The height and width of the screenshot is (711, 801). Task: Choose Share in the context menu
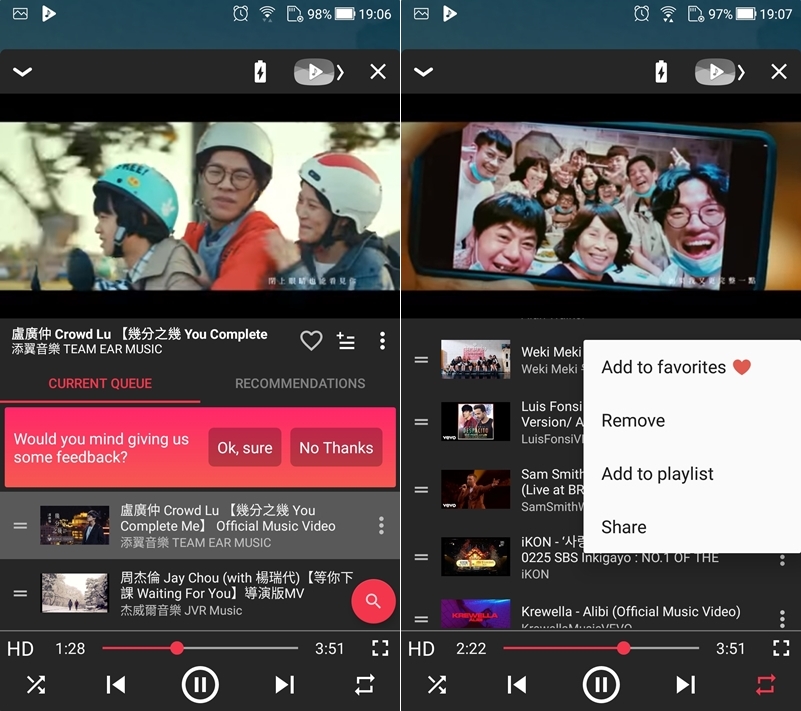692,527
